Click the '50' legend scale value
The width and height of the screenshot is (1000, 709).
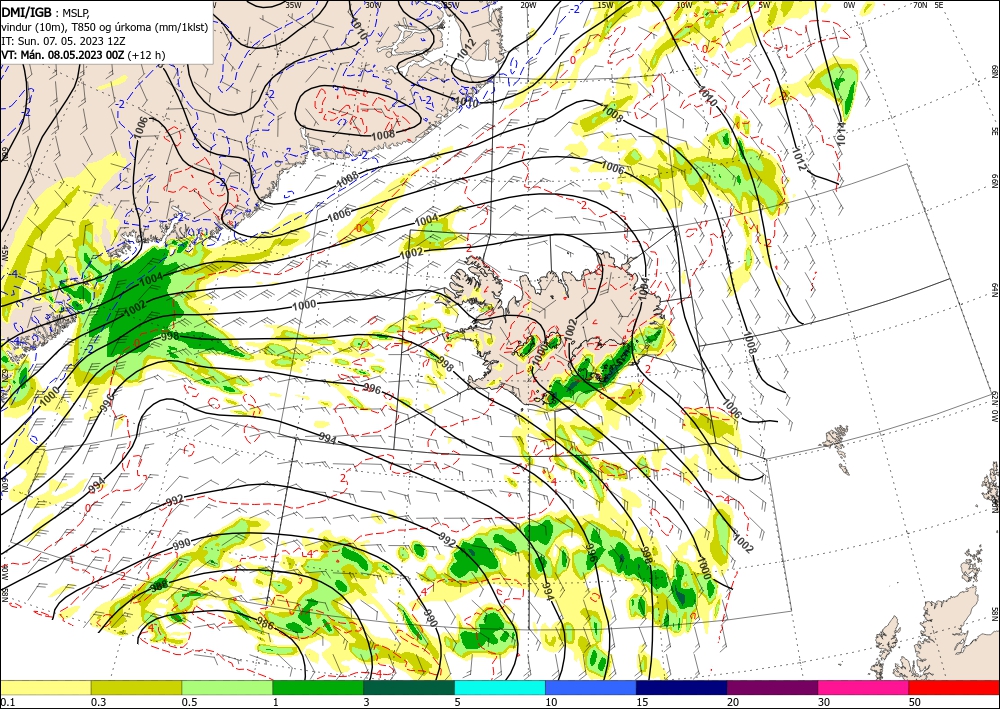coord(915,702)
